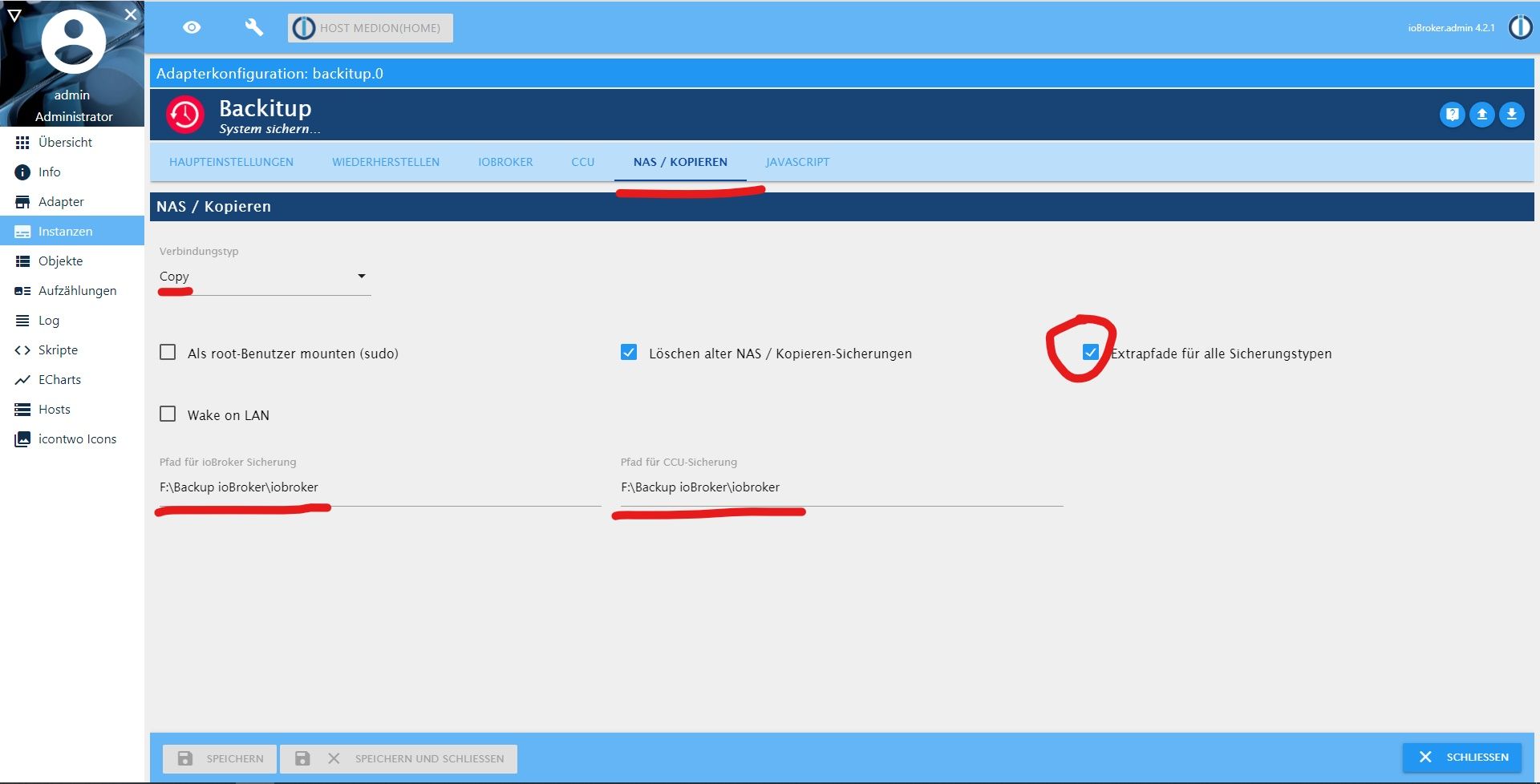
Task: Open icontwo Icons in the sidebar
Action: pos(72,438)
